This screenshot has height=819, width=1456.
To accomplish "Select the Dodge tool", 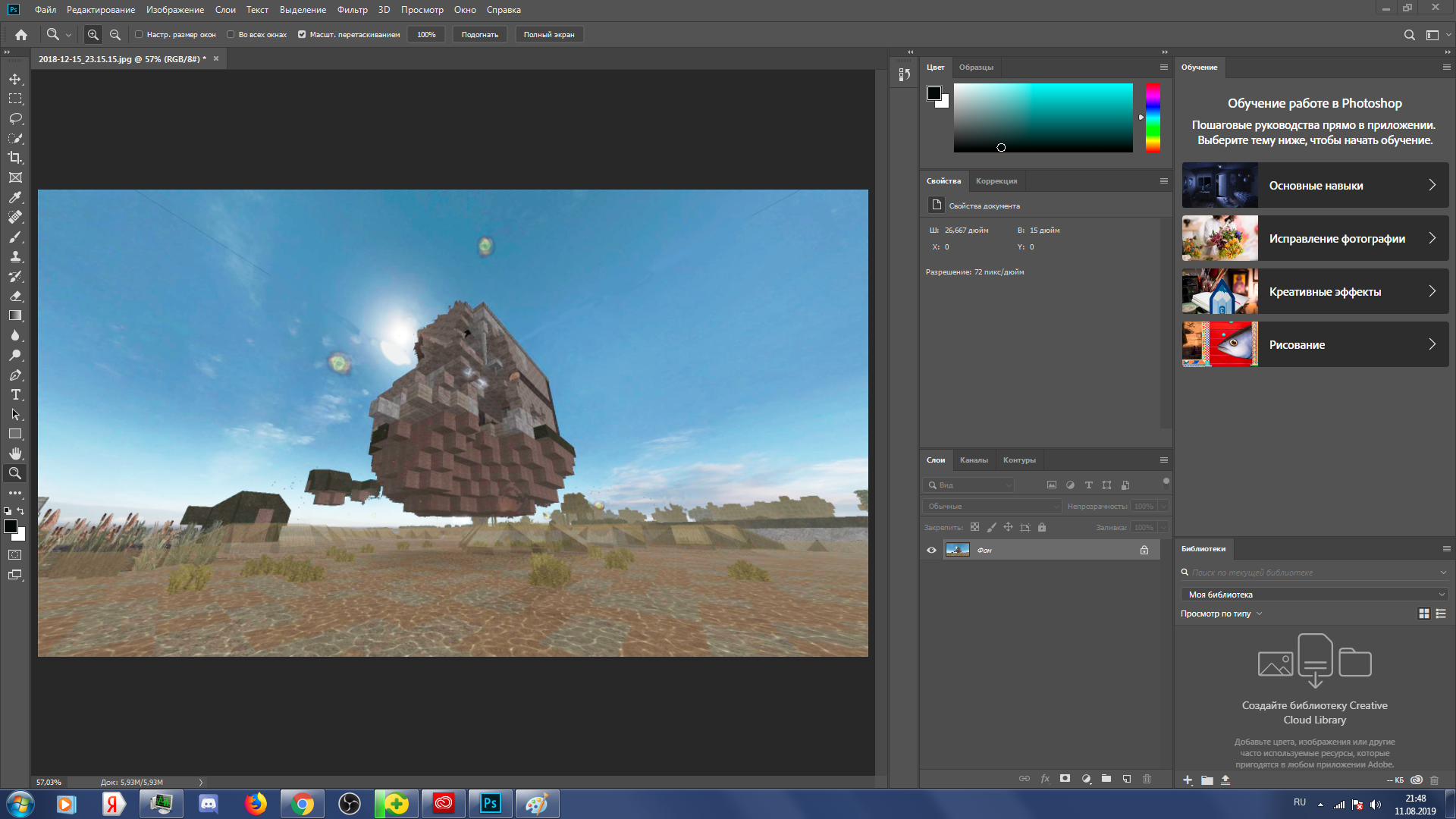I will point(15,355).
